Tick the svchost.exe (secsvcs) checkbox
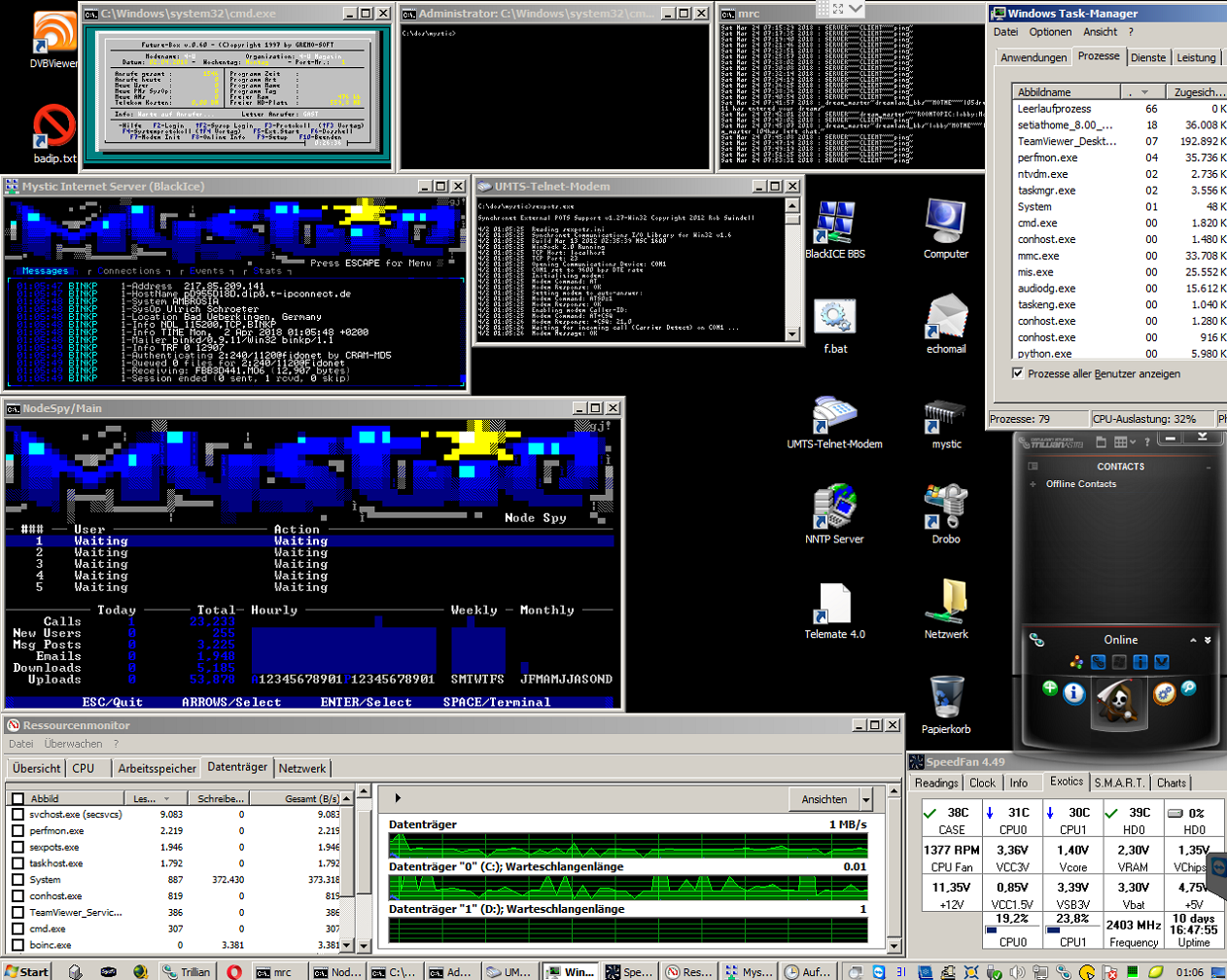The height and width of the screenshot is (980, 1227). click(x=18, y=815)
